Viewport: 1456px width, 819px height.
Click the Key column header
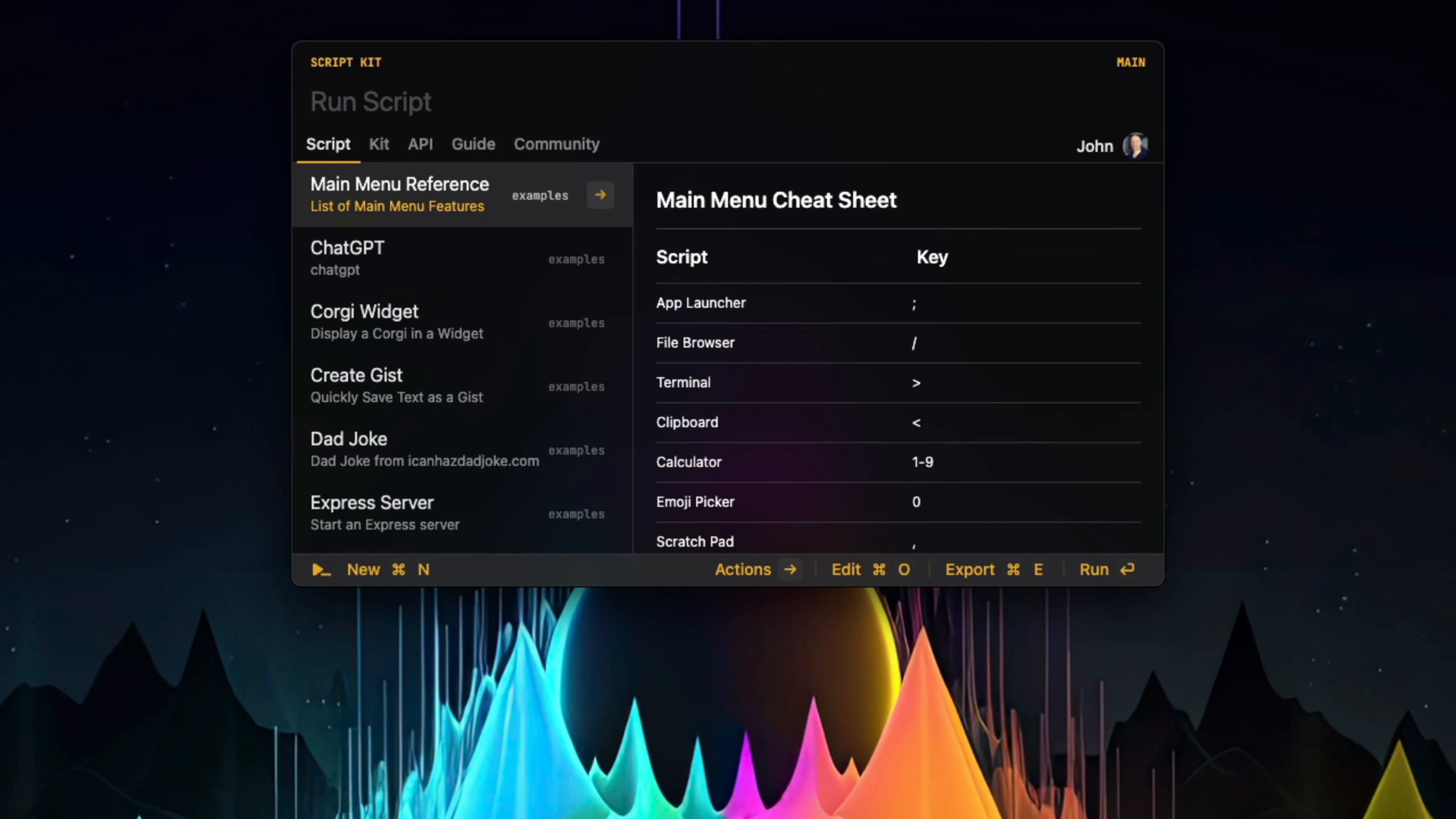pyautogui.click(x=932, y=257)
